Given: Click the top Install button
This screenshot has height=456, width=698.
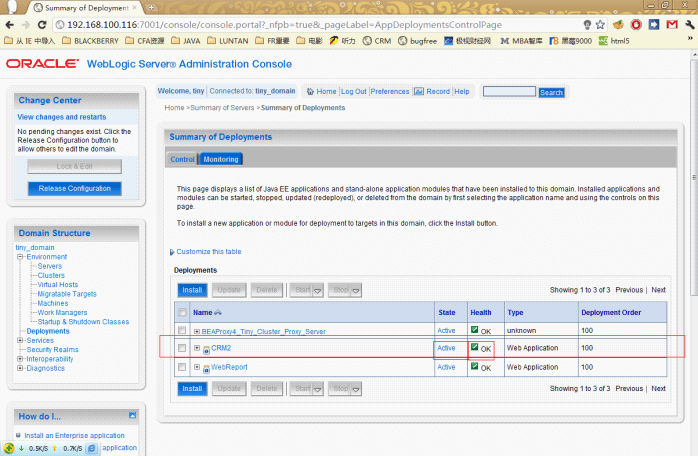Looking at the screenshot, I should tap(192, 290).
